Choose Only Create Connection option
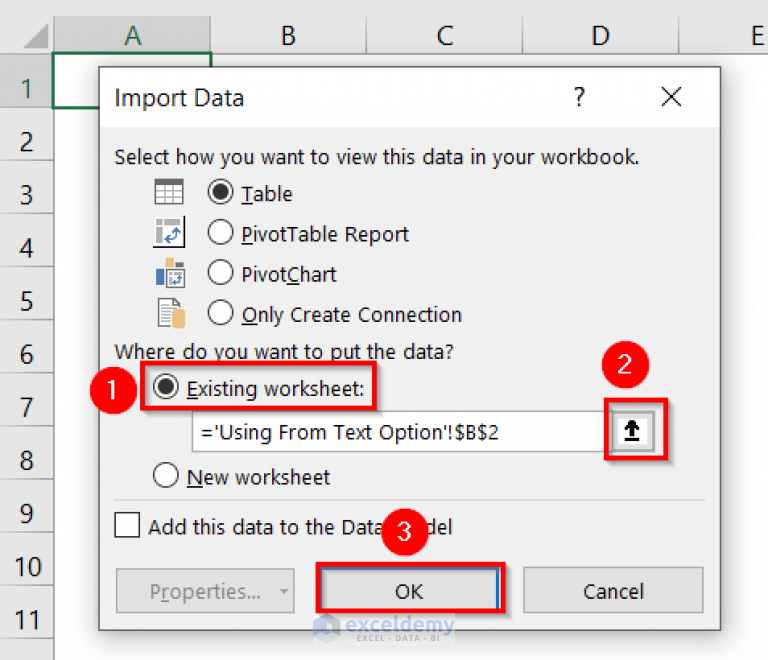768x660 pixels. pos(221,313)
